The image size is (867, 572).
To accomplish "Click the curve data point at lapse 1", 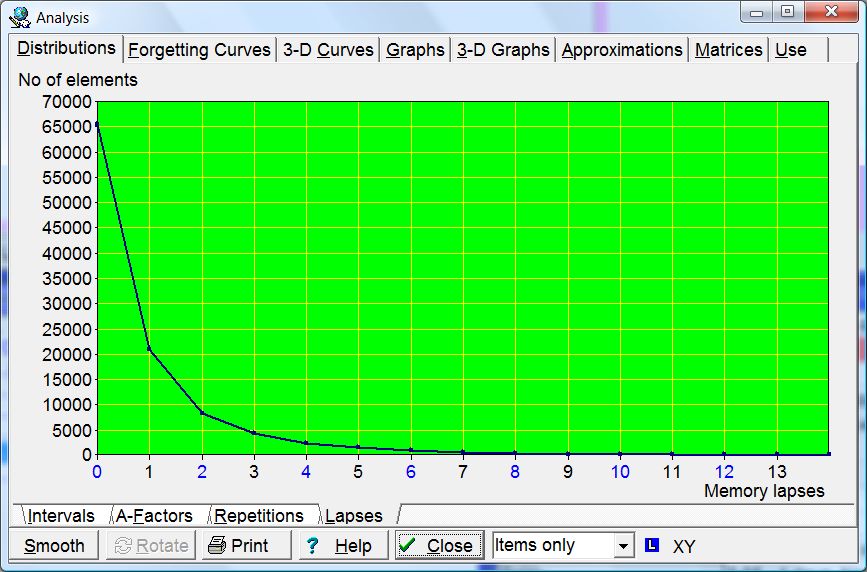I will click(x=149, y=349).
